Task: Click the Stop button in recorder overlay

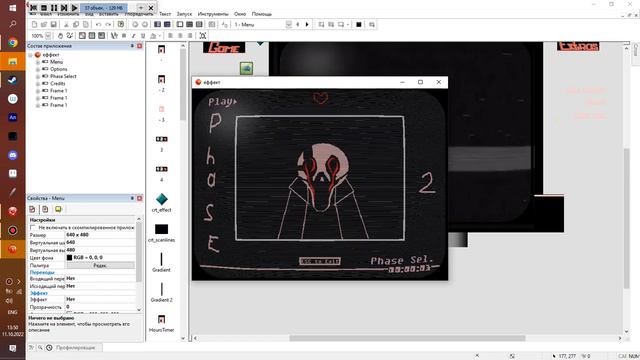Action: (44, 8)
